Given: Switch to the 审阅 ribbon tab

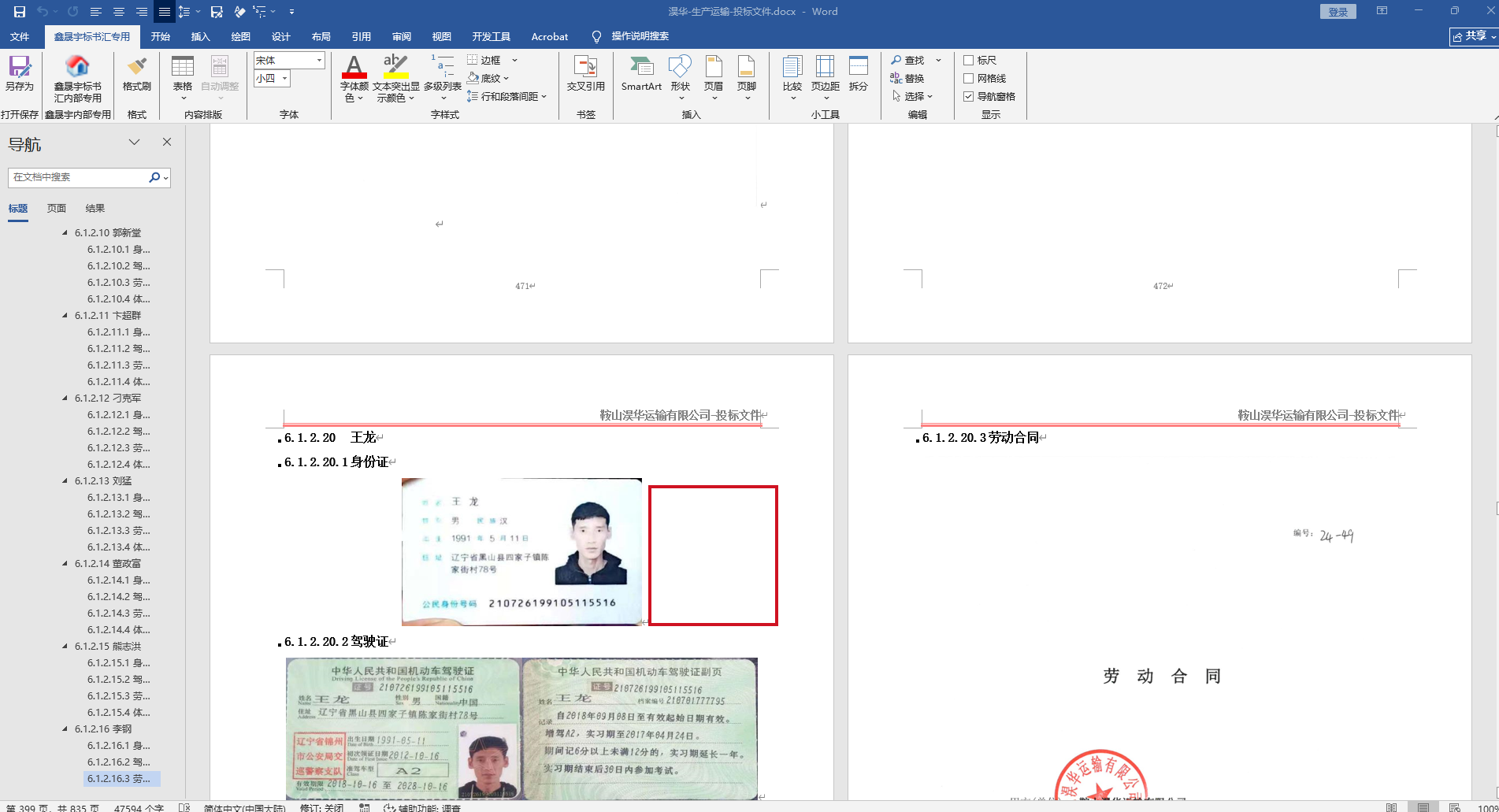Looking at the screenshot, I should click(402, 36).
